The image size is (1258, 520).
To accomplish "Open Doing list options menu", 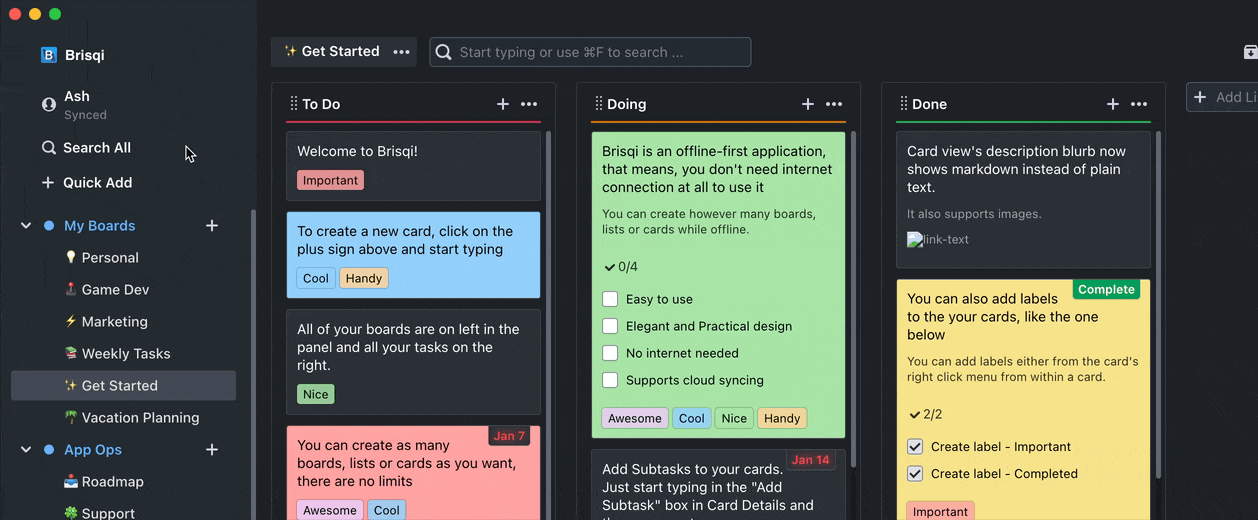I will (x=834, y=104).
